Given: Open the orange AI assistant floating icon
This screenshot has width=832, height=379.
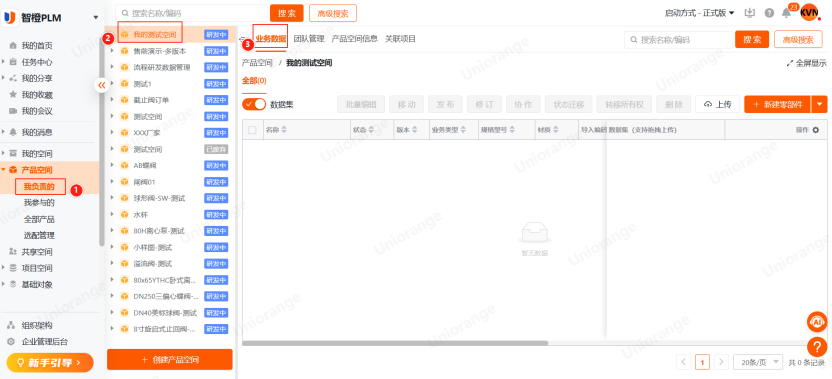Looking at the screenshot, I should (817, 322).
